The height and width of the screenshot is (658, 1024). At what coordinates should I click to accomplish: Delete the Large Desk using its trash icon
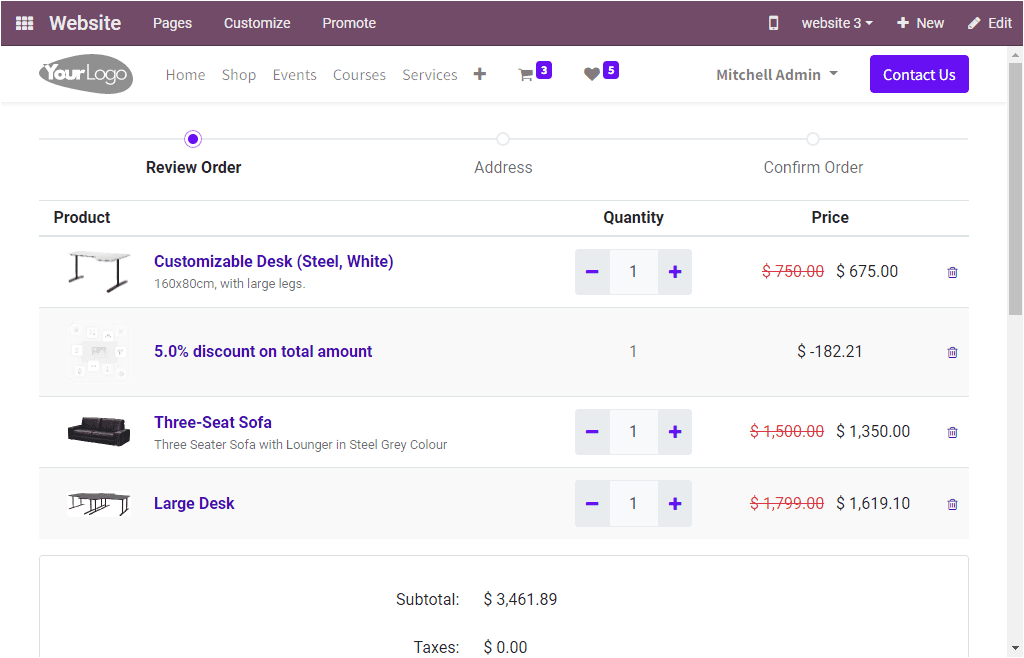point(952,503)
